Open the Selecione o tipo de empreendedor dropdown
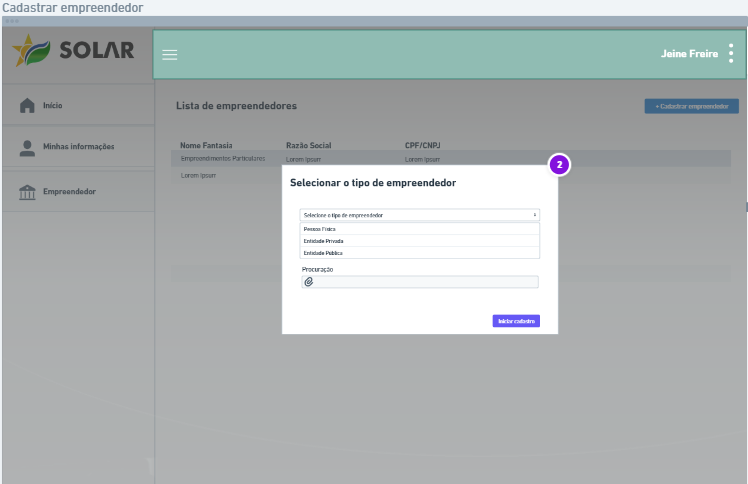This screenshot has width=748, height=484. pyautogui.click(x=419, y=215)
